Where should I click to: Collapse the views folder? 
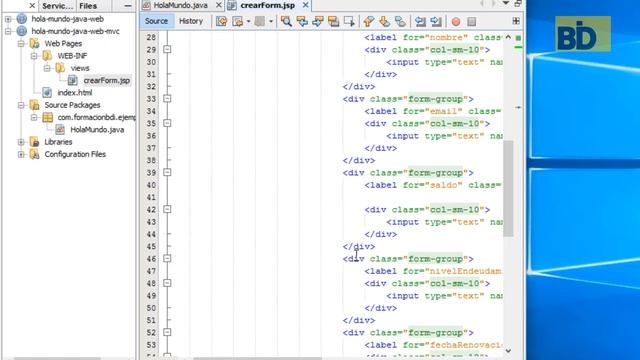point(47,68)
